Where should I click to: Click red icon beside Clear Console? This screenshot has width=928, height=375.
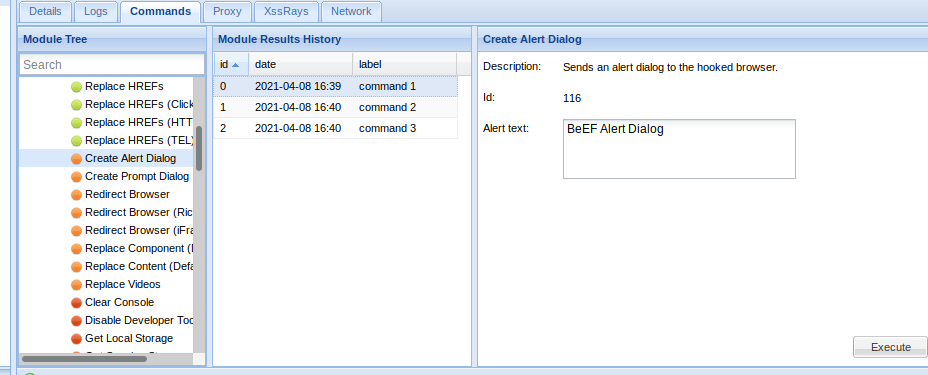pos(76,303)
